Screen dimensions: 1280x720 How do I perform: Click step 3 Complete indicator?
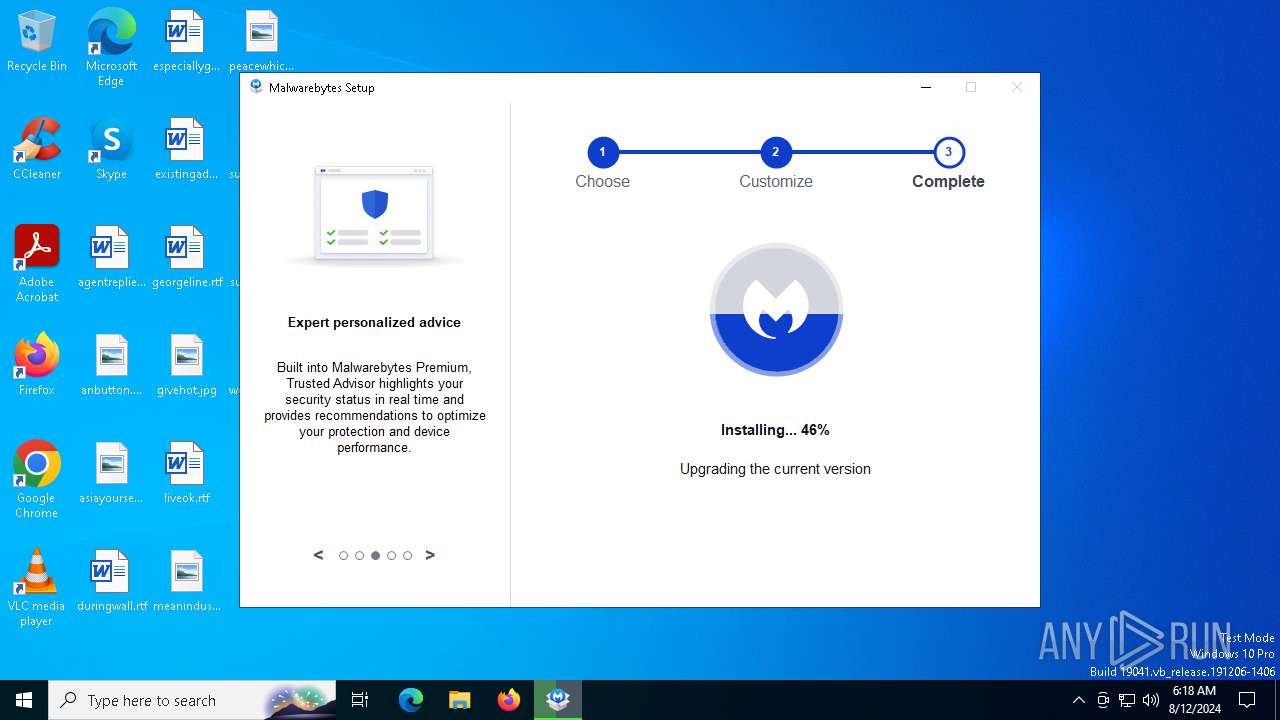[948, 153]
